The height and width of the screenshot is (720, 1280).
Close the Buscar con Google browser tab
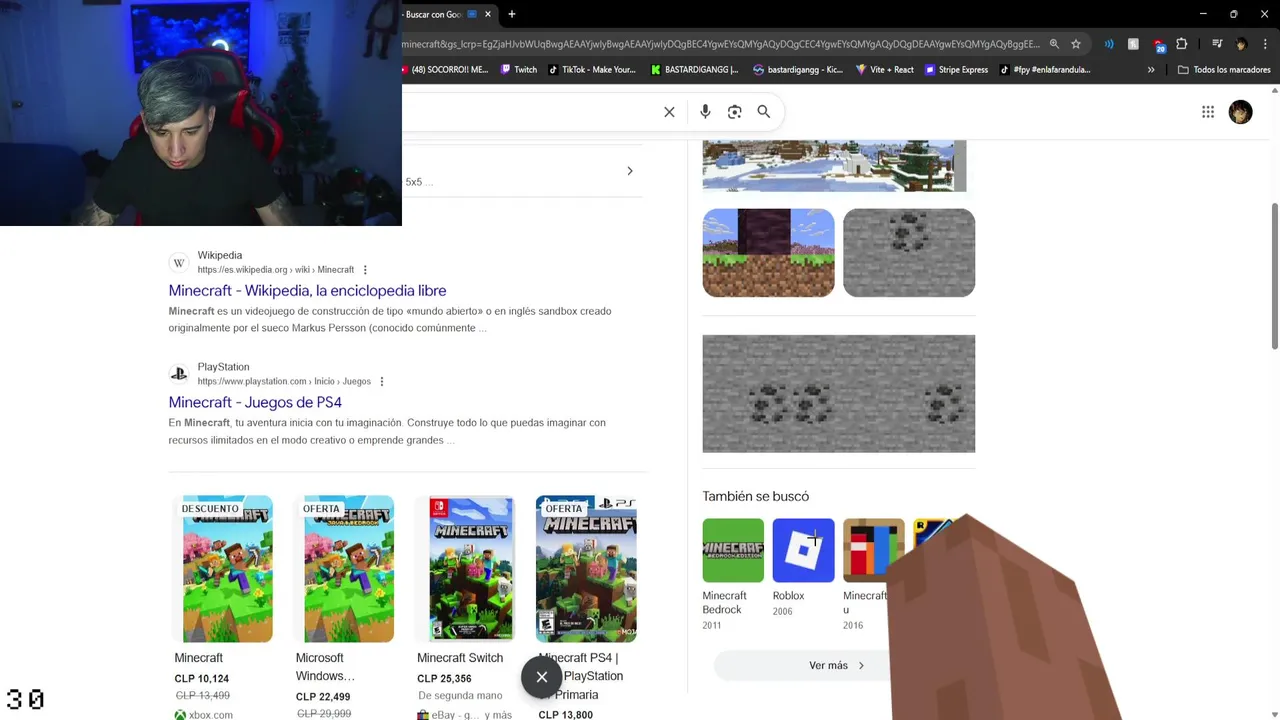(488, 14)
